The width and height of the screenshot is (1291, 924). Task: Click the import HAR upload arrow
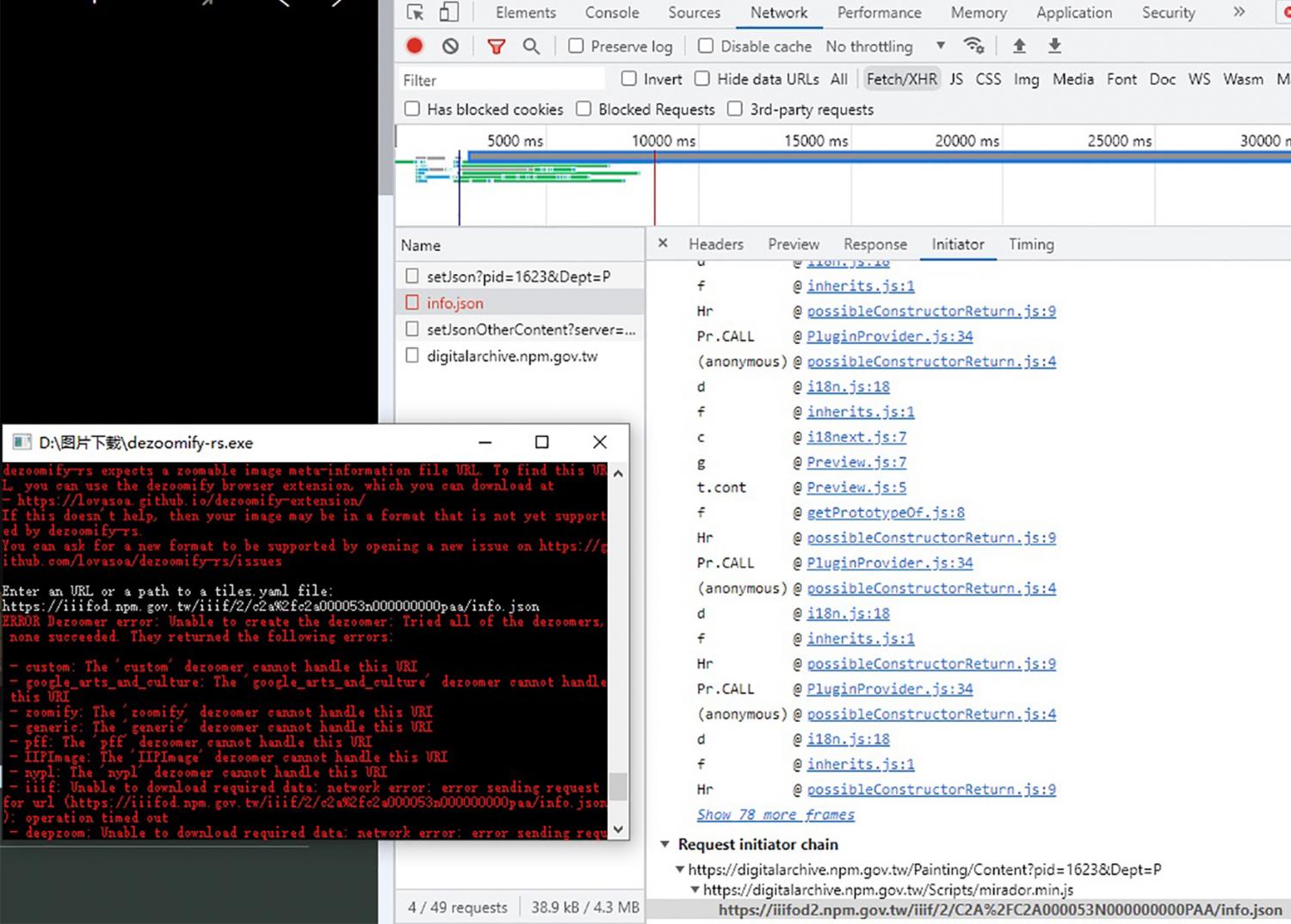coord(1019,46)
